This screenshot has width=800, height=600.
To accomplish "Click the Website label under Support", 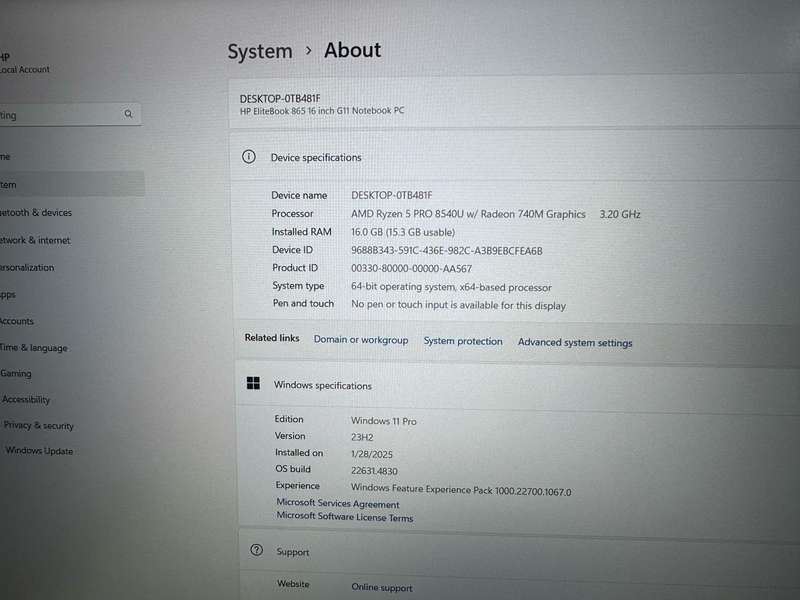I will (x=293, y=584).
